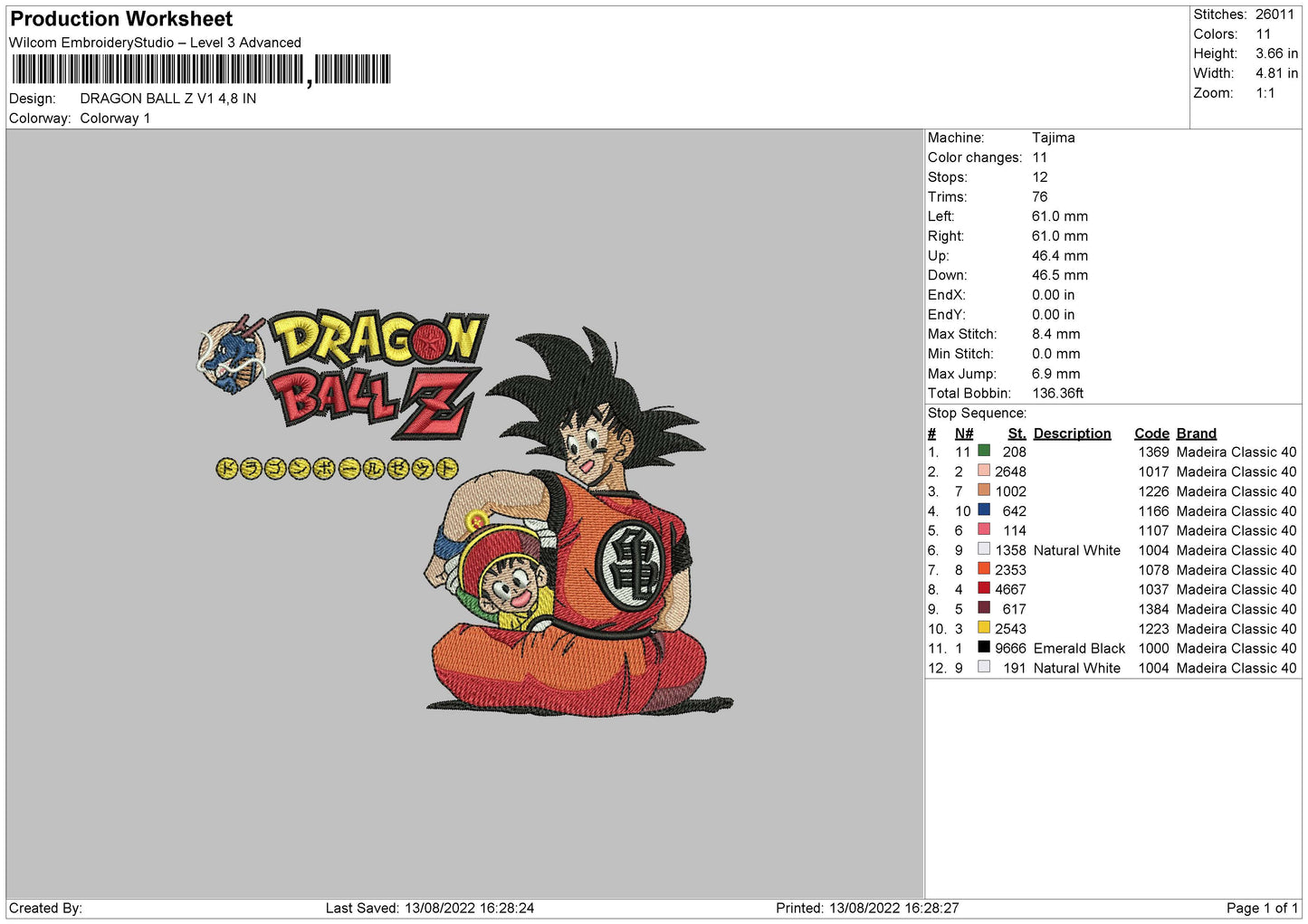Viewport: 1308px width, 924px height.
Task: Click the tan swatch for stop 3
Action: coord(984,491)
